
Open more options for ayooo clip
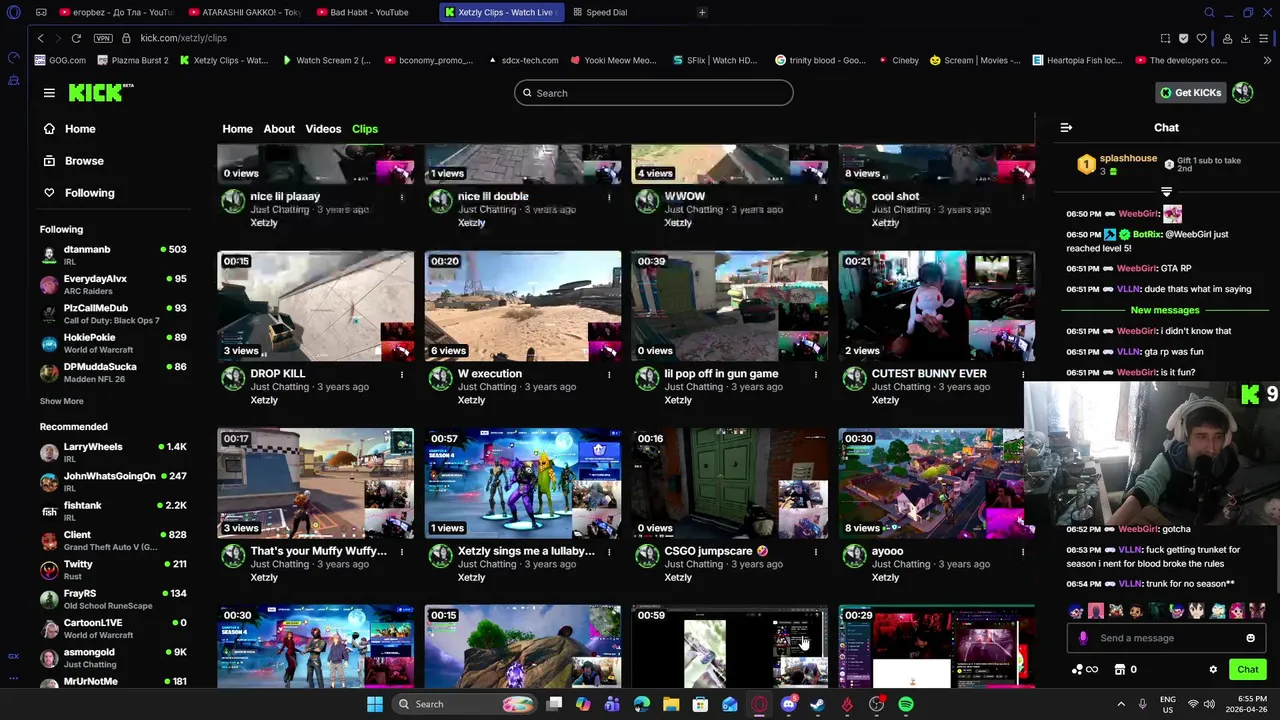(1023, 551)
